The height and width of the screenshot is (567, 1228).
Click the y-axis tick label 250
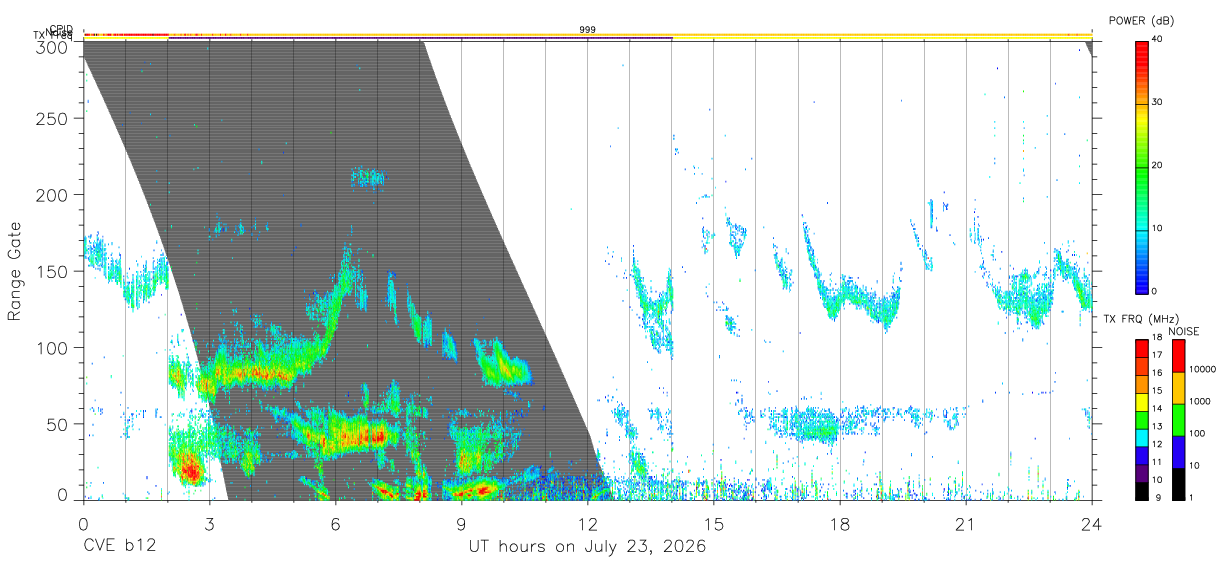(x=52, y=119)
